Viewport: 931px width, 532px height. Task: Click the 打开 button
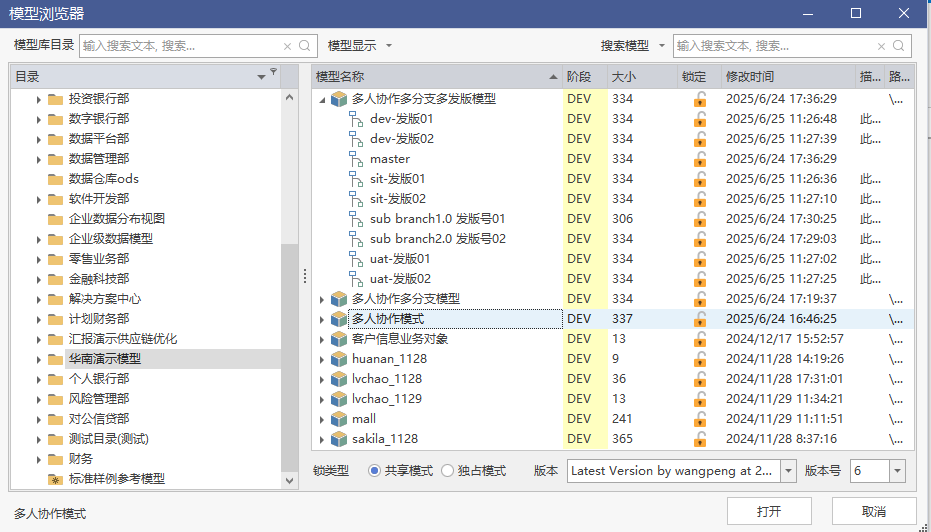click(769, 511)
